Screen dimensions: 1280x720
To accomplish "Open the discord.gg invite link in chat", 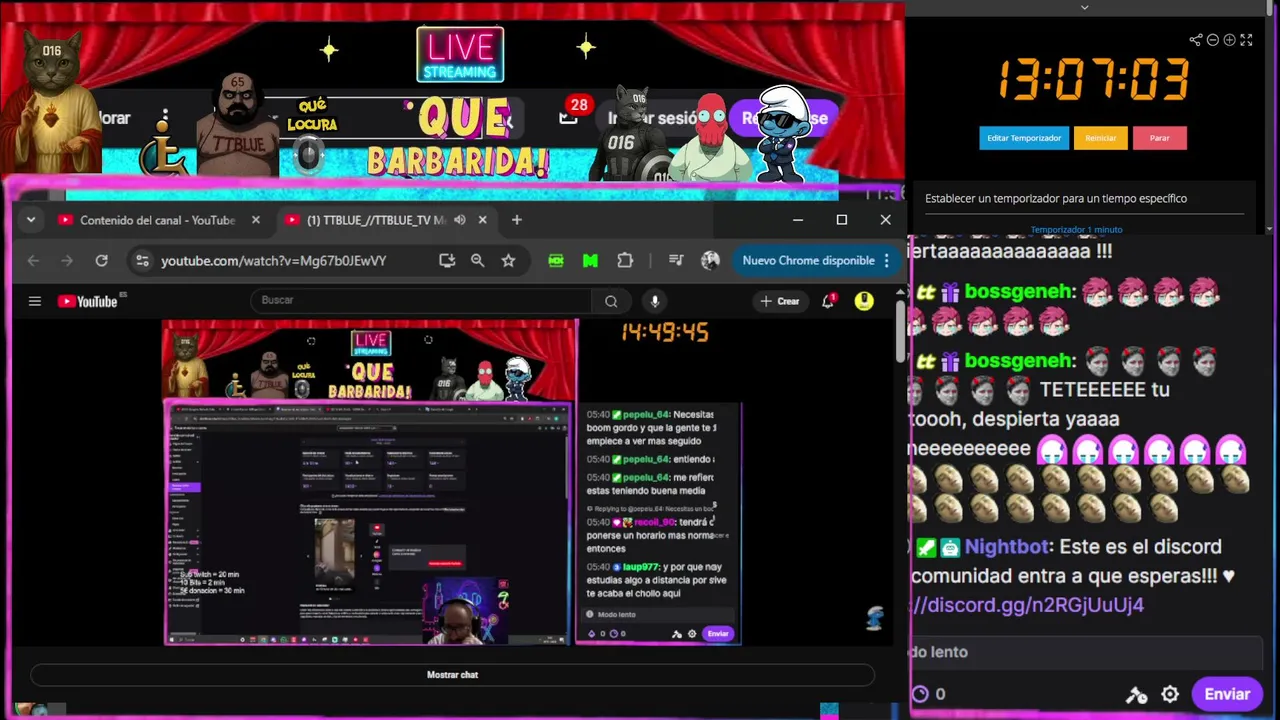I will click(1027, 605).
